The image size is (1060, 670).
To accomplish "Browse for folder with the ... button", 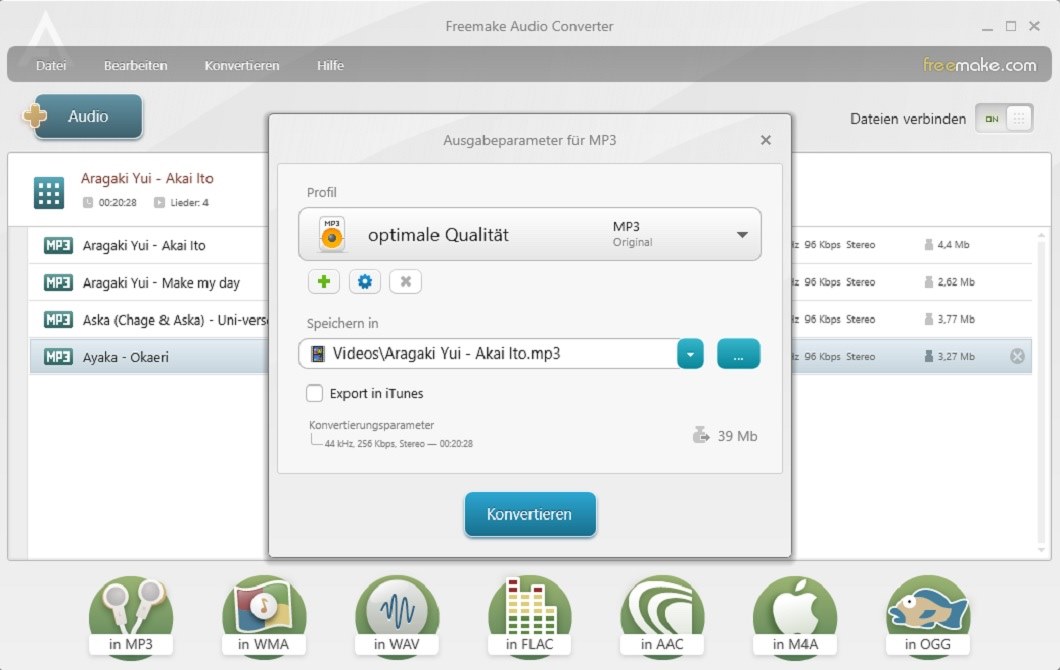I will 738,354.
